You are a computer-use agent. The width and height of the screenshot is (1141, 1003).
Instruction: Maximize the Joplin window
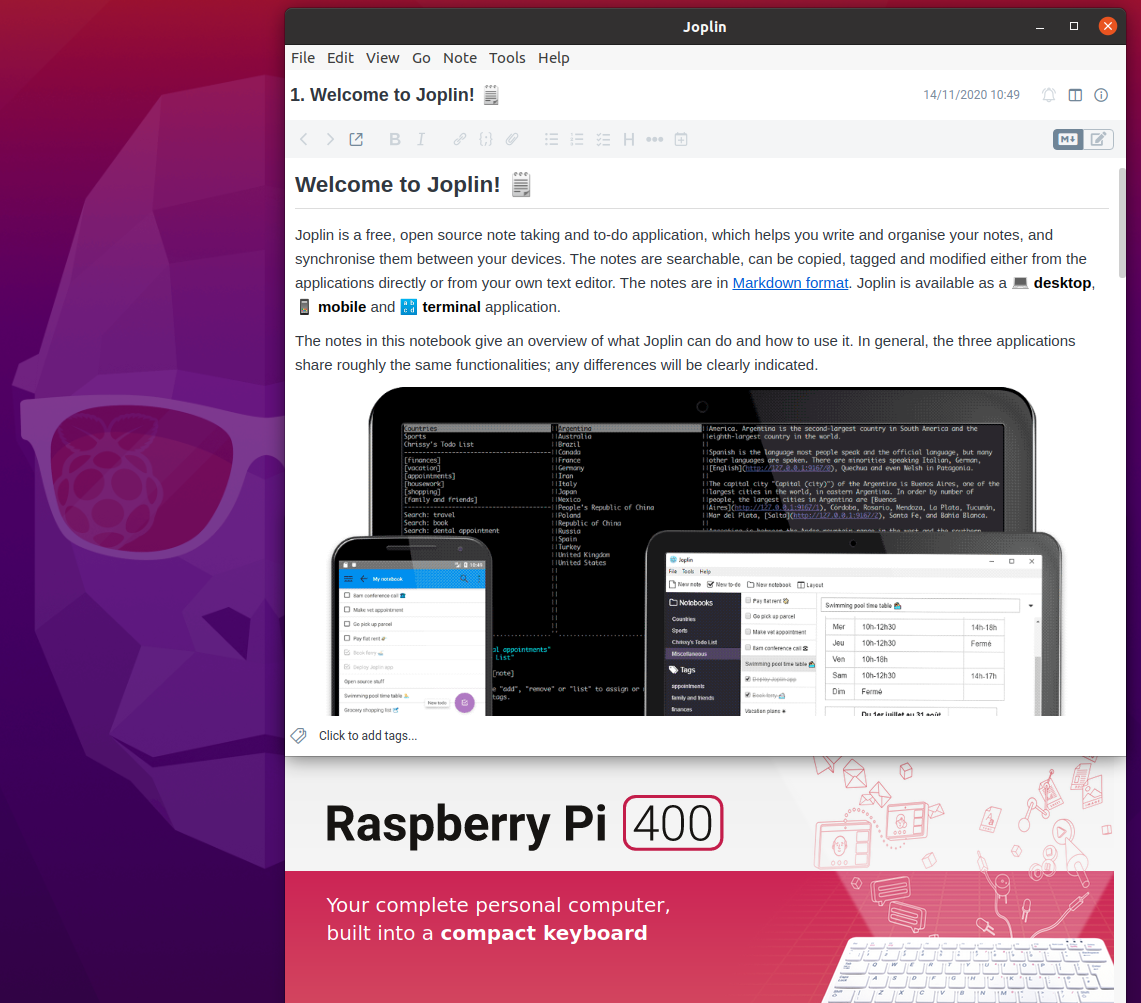1074,26
